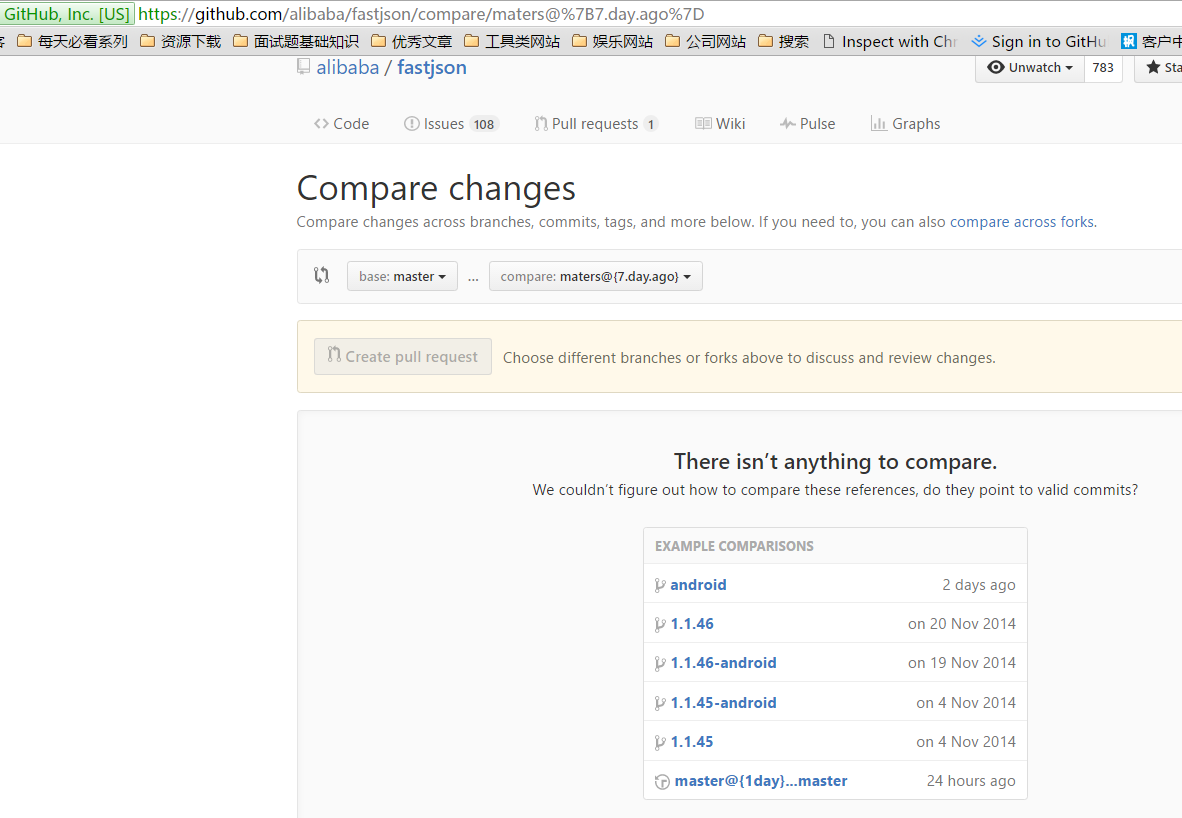Open the Pull requests tab
The width and height of the screenshot is (1182, 818).
[x=596, y=124]
